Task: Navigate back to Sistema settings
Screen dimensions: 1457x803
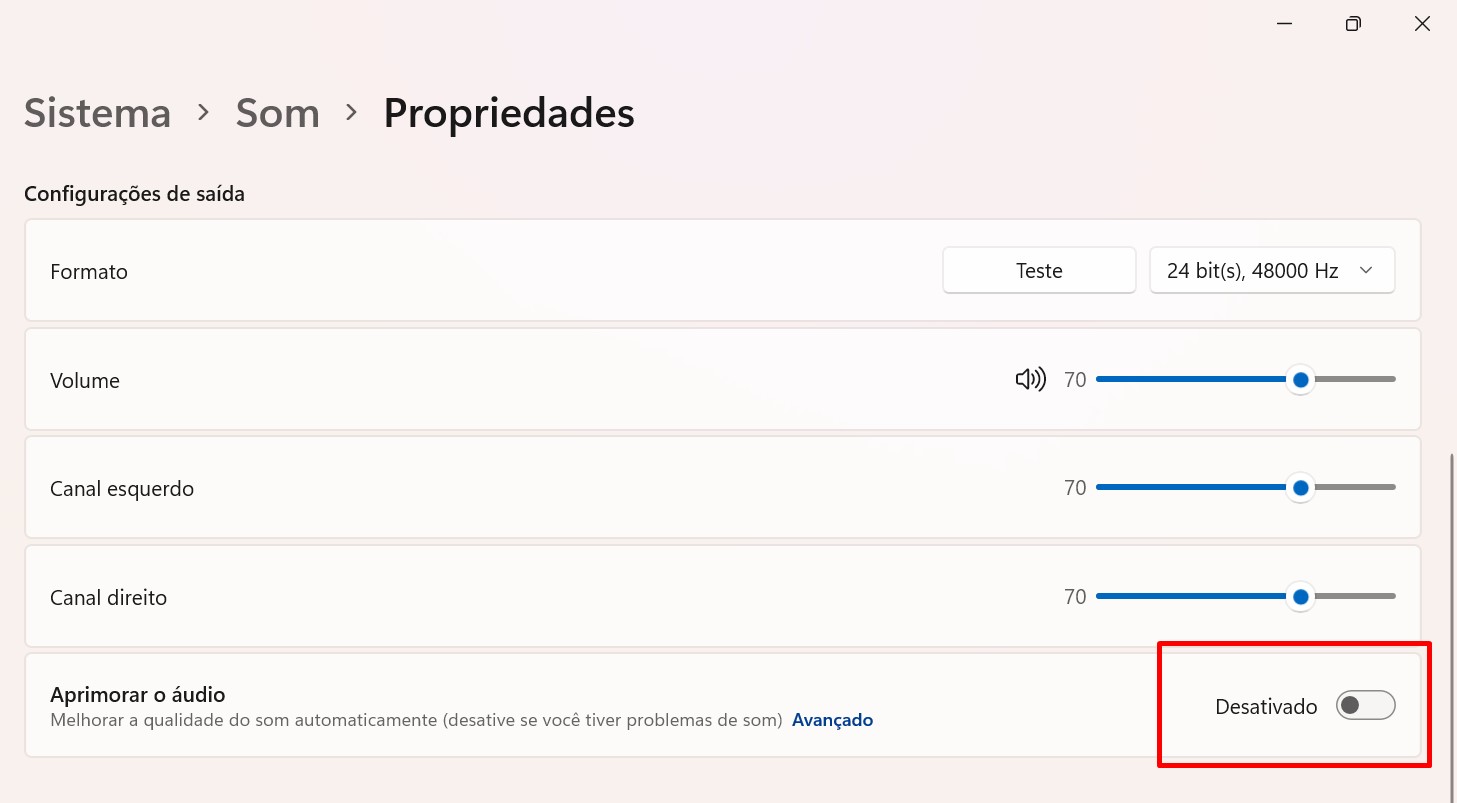Action: [96, 113]
